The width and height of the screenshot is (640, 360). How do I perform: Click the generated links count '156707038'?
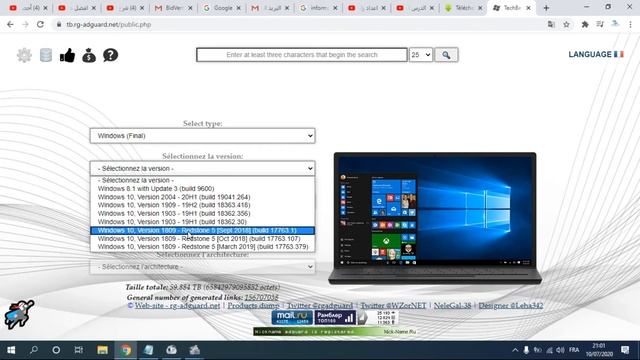point(261,297)
